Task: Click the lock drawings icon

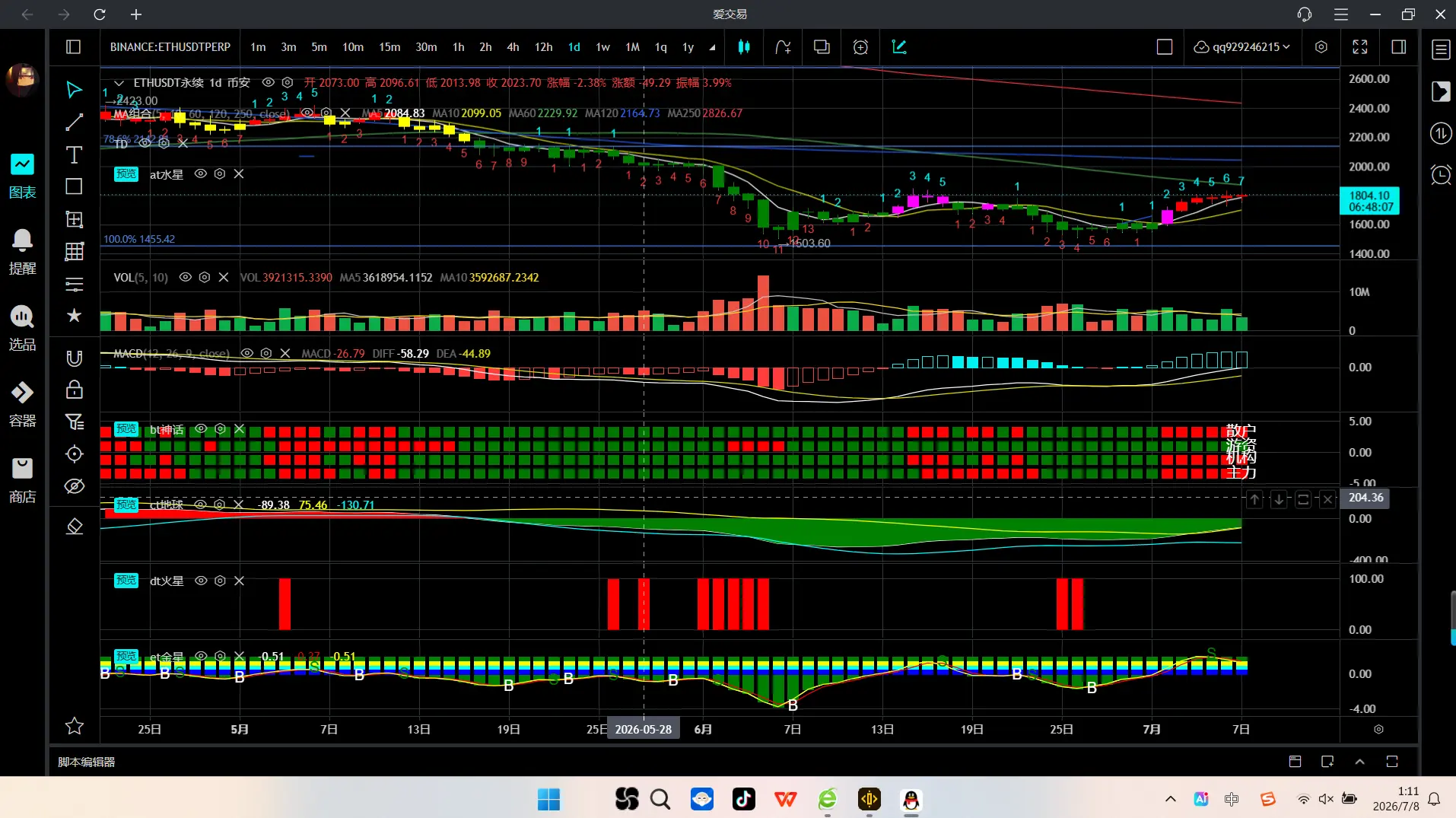Action: pyautogui.click(x=74, y=390)
